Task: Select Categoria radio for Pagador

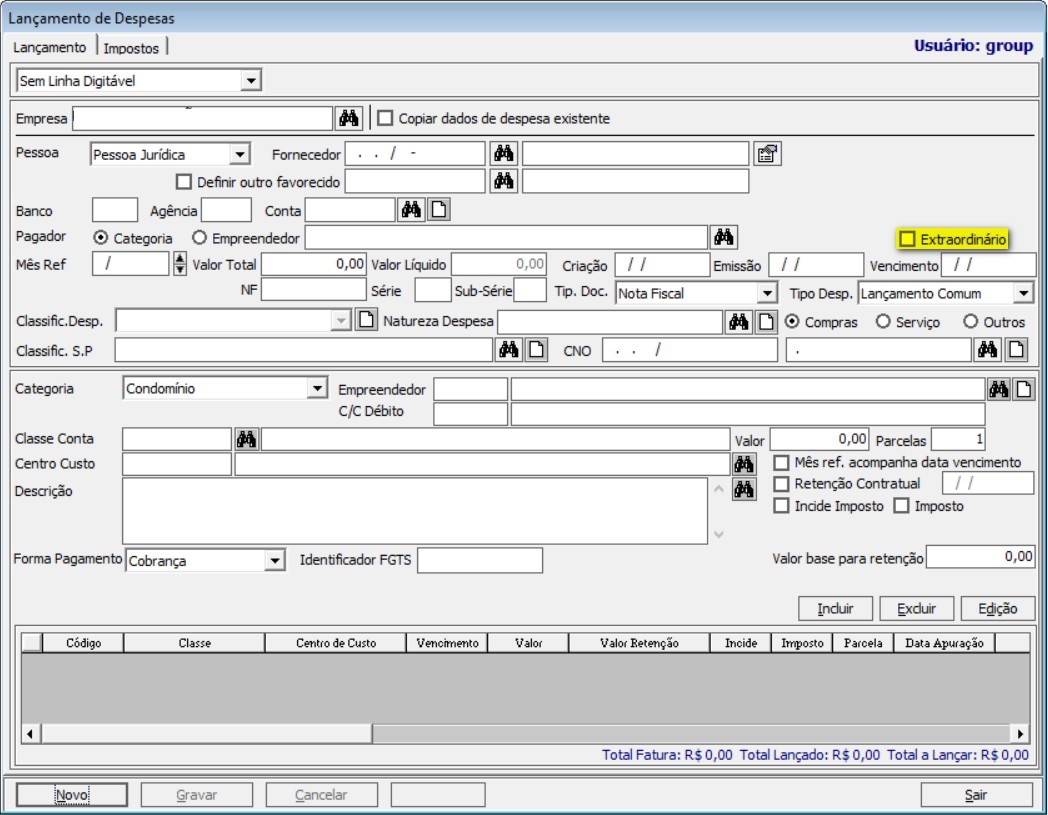Action: [x=100, y=237]
